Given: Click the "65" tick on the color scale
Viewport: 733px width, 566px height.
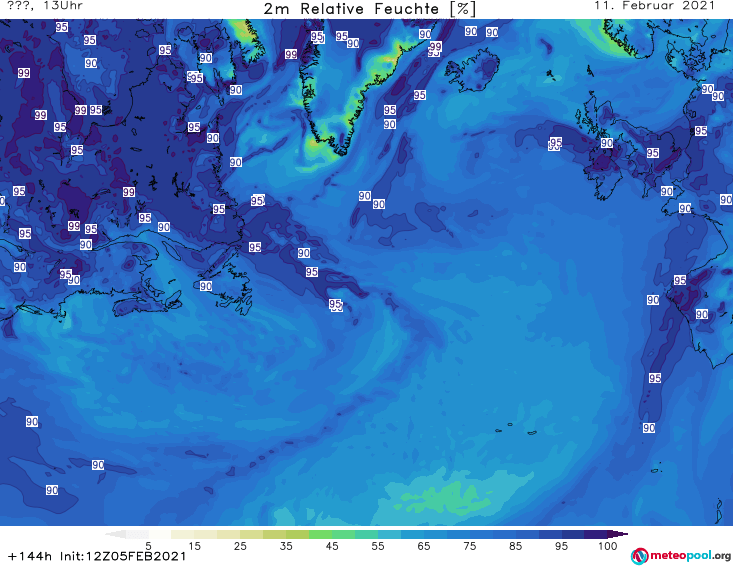Looking at the screenshot, I should pyautogui.click(x=424, y=546).
